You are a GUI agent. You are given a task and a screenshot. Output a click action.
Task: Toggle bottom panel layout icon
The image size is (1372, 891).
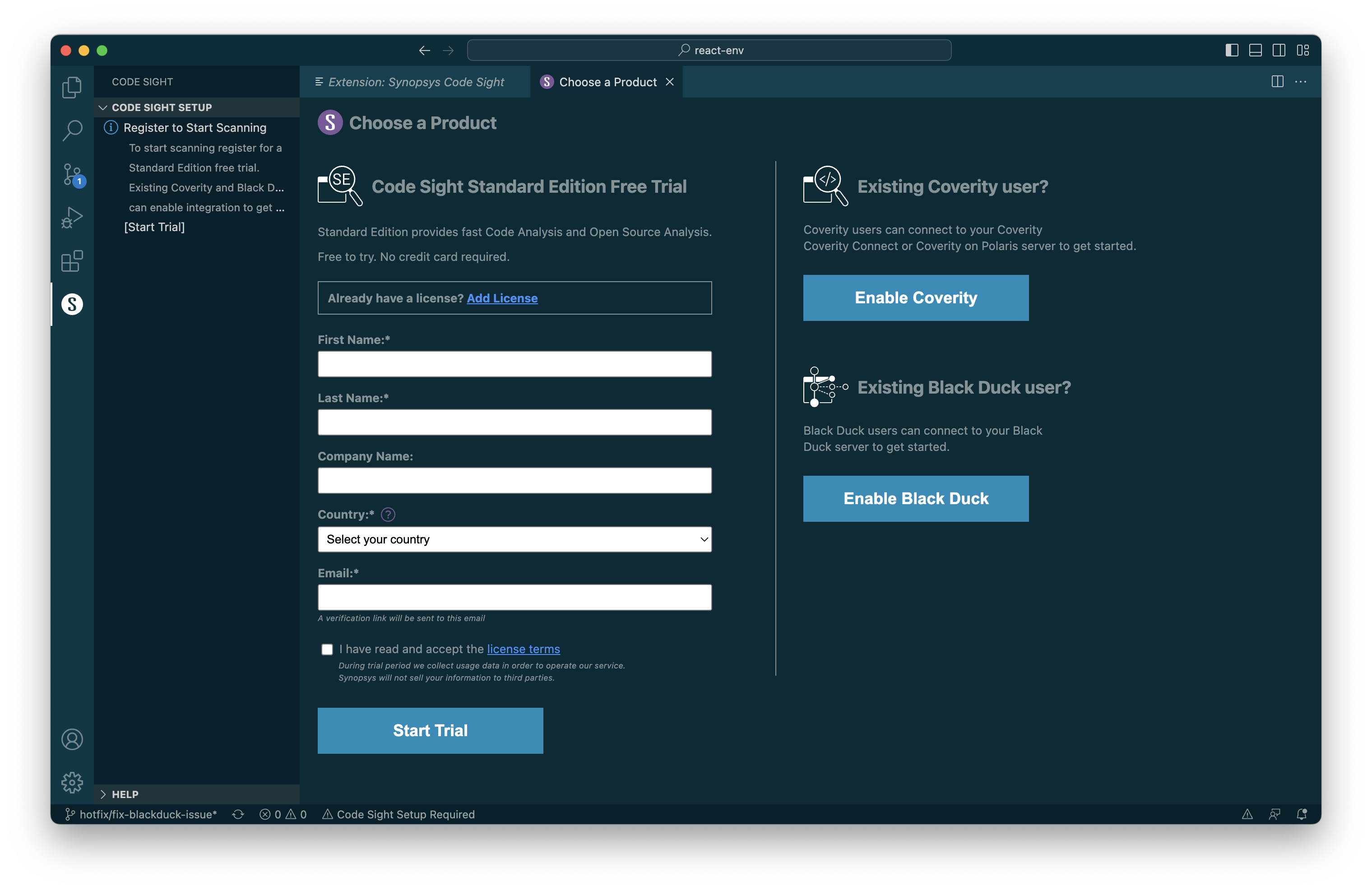click(1255, 50)
